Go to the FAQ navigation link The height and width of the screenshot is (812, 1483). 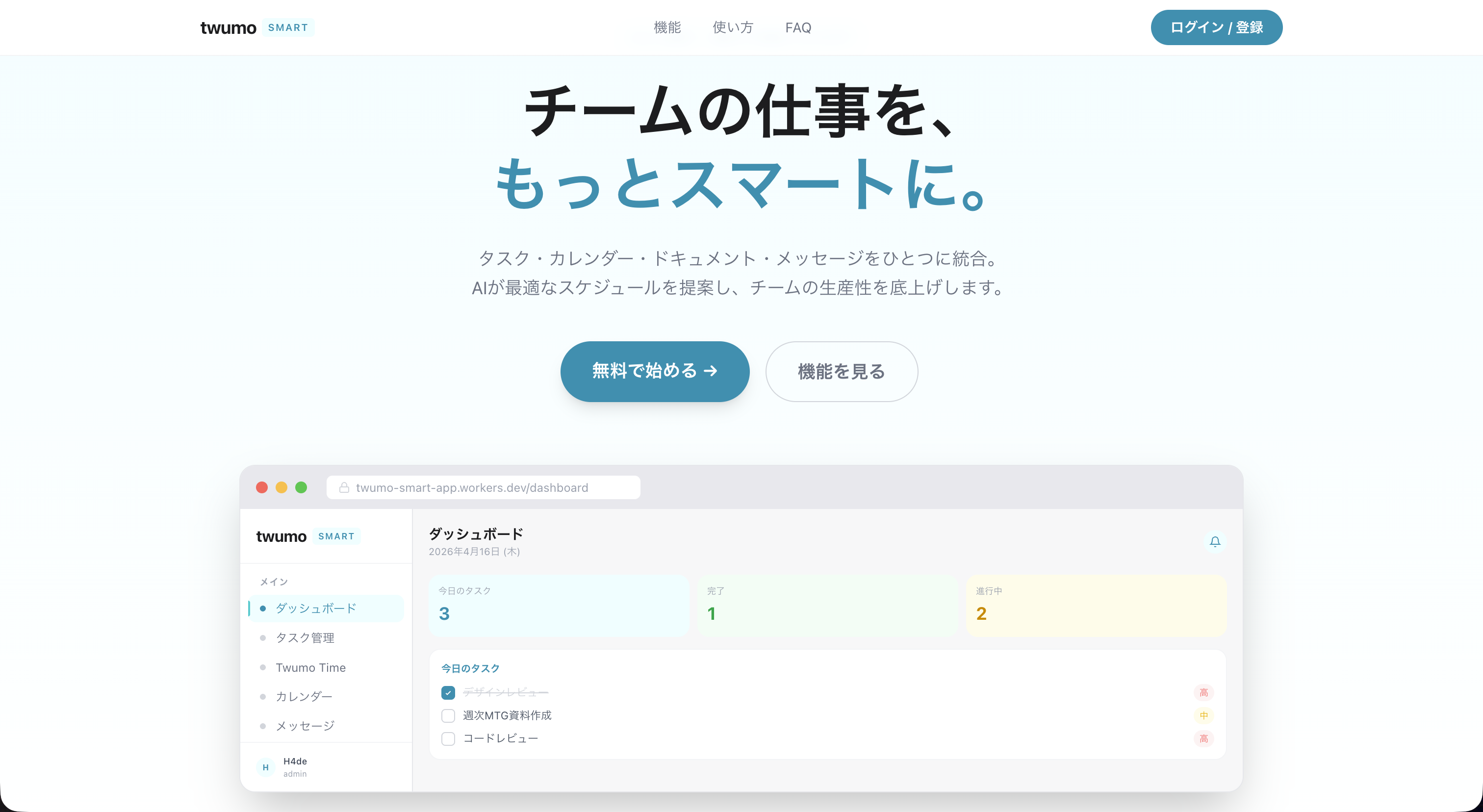click(798, 27)
